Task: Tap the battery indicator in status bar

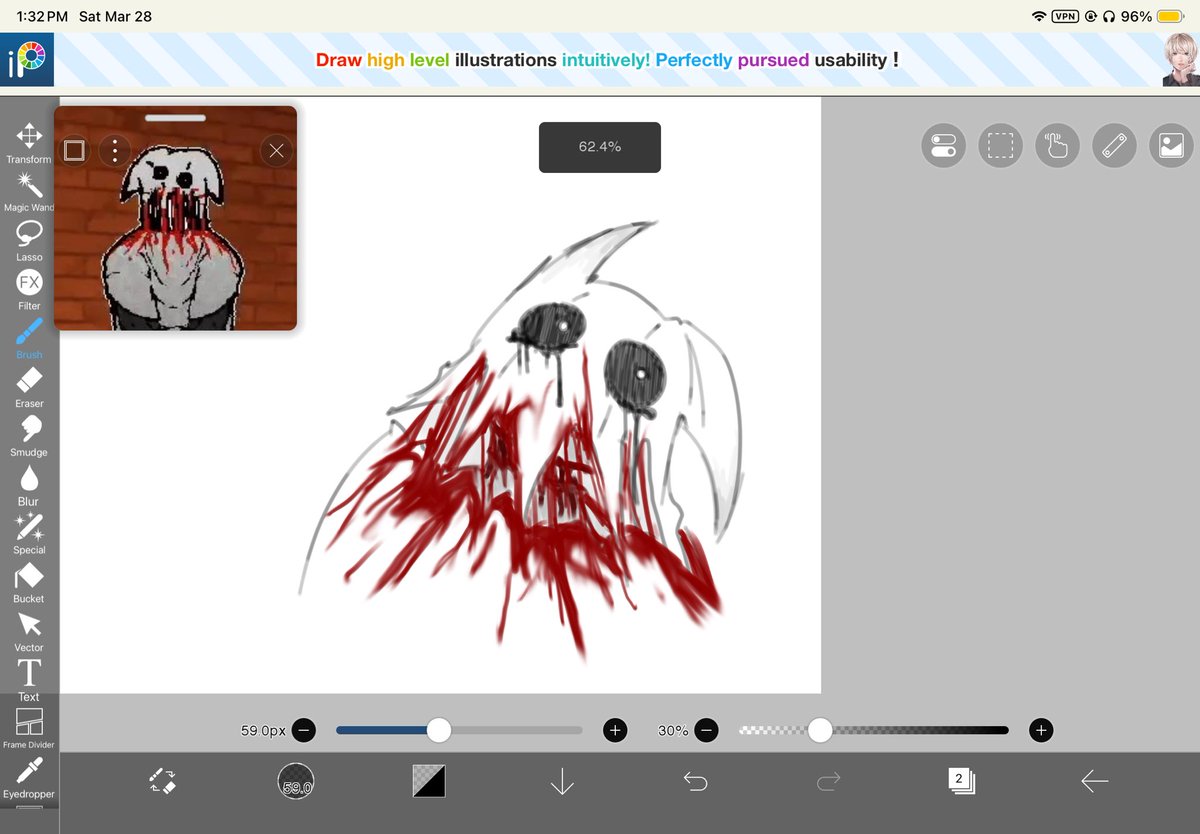Action: pos(1170,17)
